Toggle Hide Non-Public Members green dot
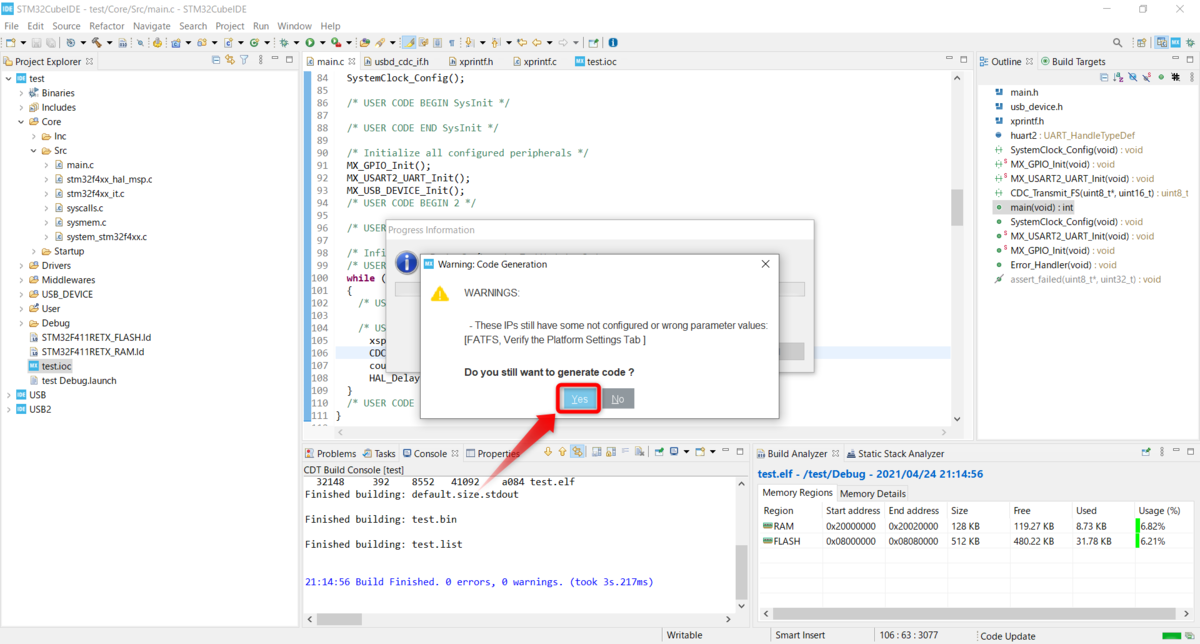This screenshot has height=644, width=1200. [x=1161, y=77]
